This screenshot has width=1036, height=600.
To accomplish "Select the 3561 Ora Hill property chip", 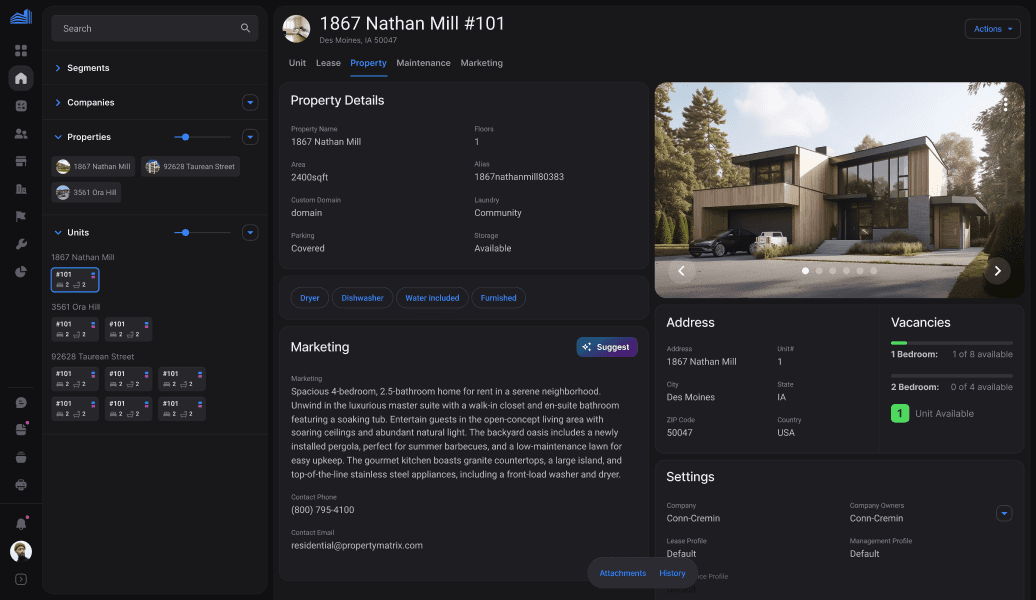I will [x=86, y=192].
